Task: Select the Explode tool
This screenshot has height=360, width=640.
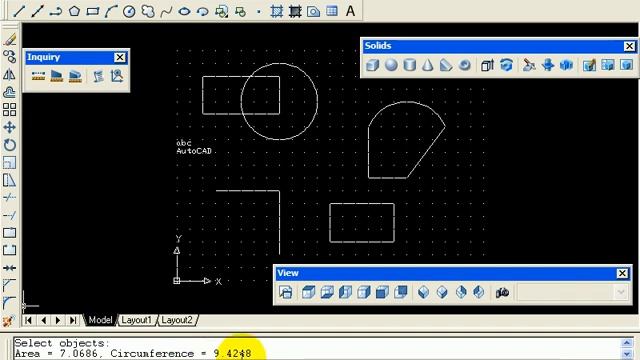Action: [8, 321]
